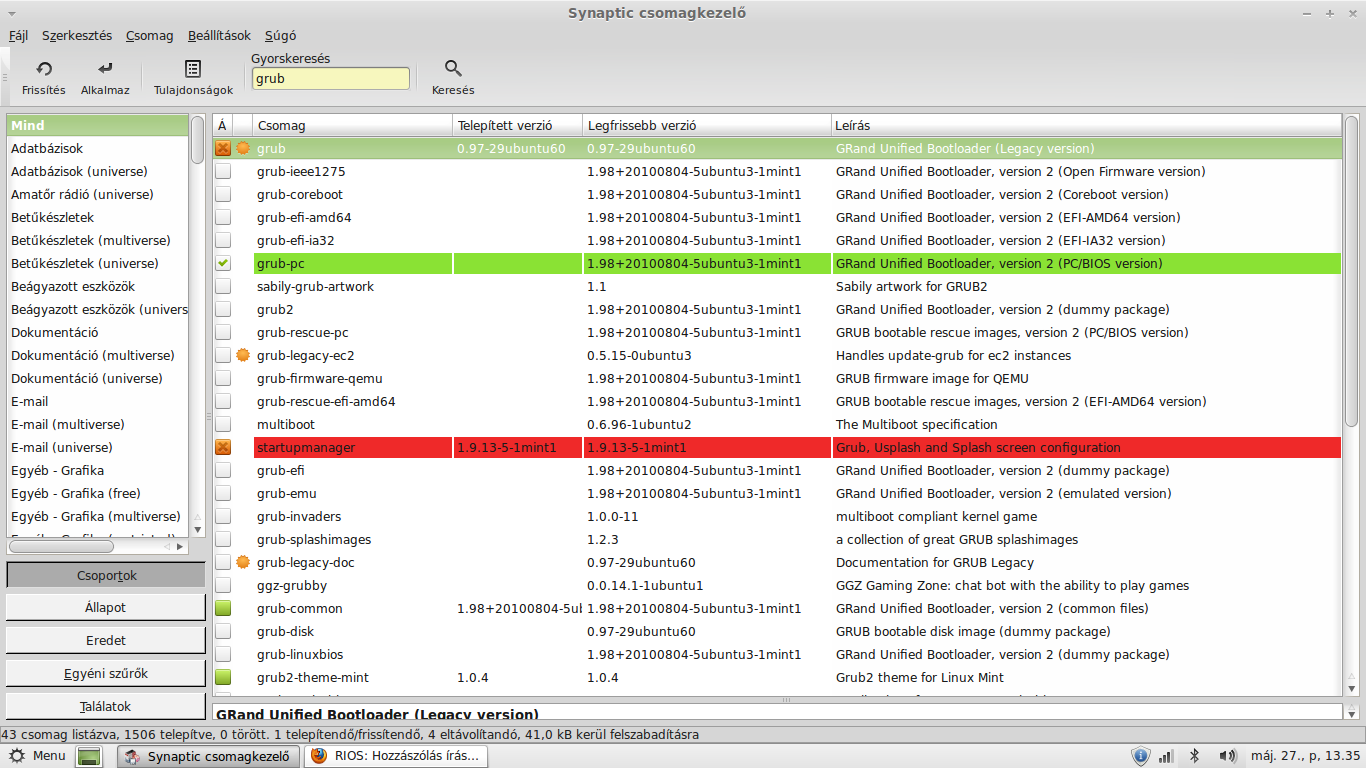Click the Találatok button
This screenshot has height=768, width=1366.
click(x=106, y=706)
